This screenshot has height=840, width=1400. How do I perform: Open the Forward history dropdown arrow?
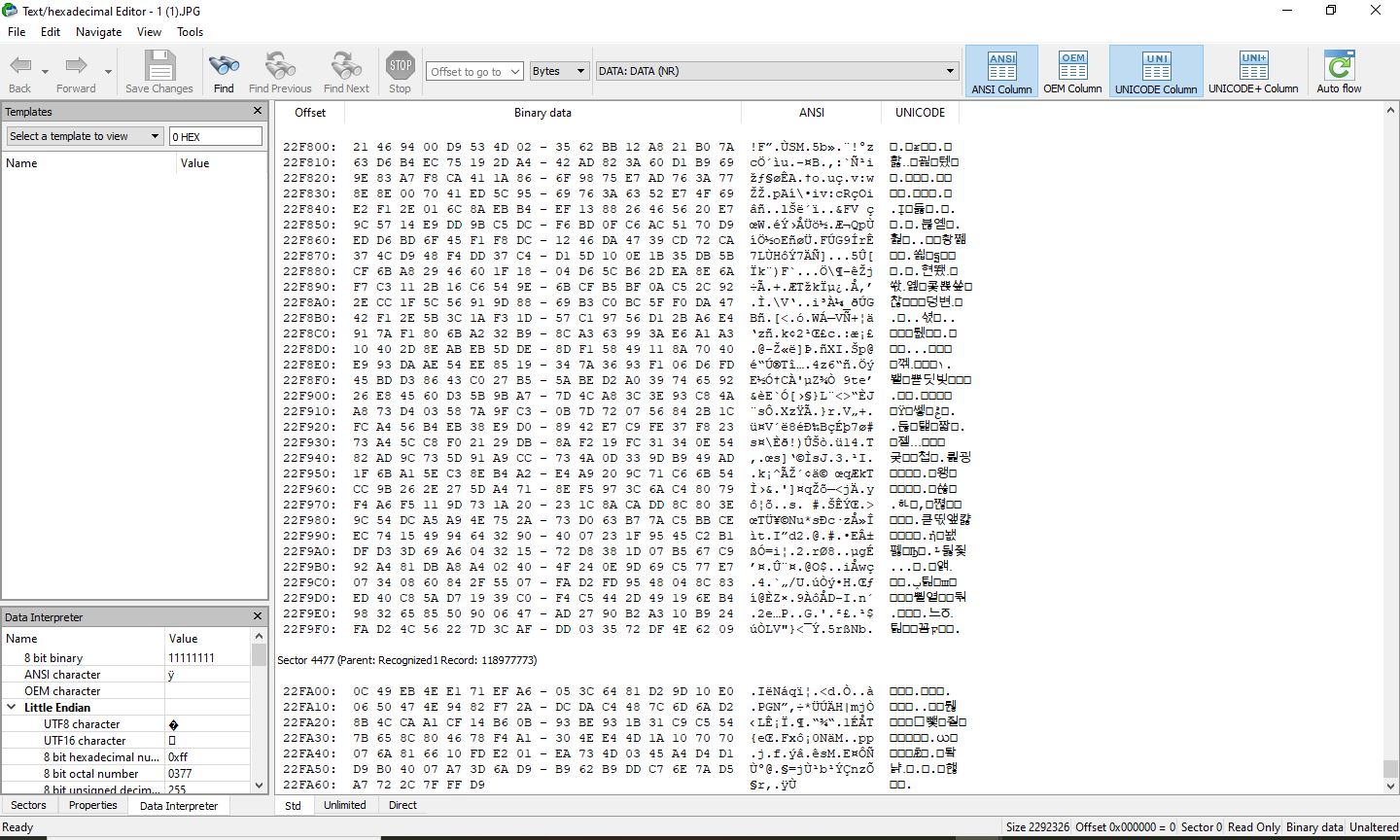(x=108, y=72)
